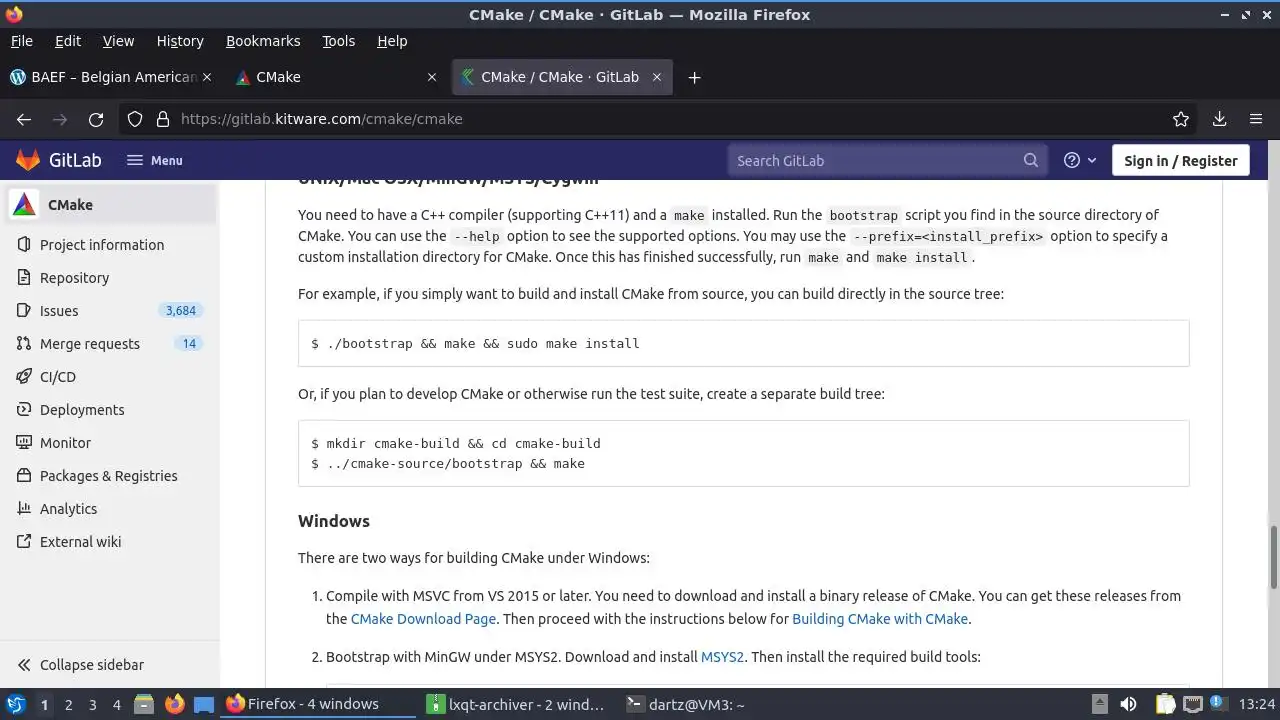
Task: Click the site security padlock icon
Action: (163, 119)
